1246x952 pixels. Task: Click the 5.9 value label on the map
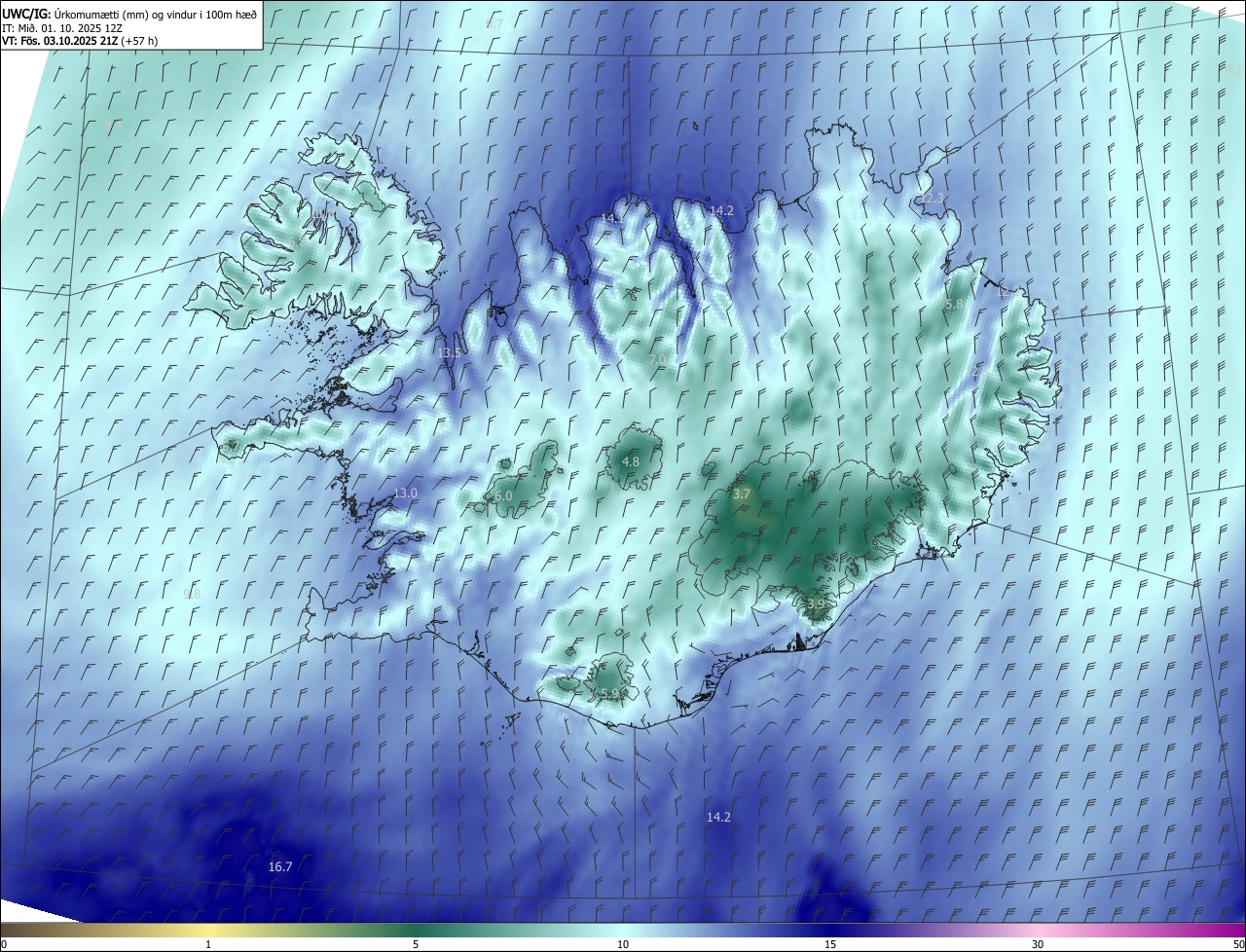pyautogui.click(x=610, y=694)
